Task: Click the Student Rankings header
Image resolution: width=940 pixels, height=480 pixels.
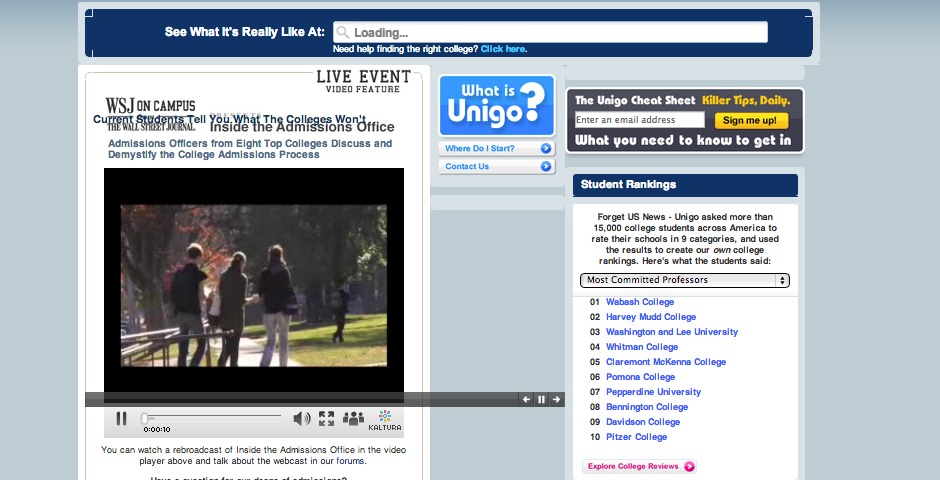Action: [685, 185]
